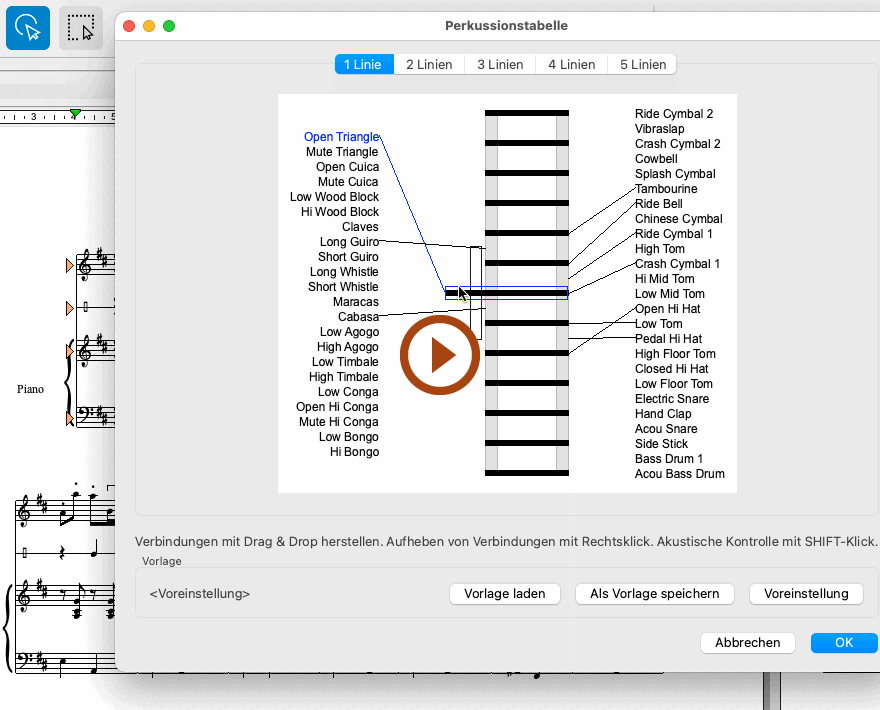The height and width of the screenshot is (710, 880).
Task: Click the green macOS zoom window button
Action: click(169, 25)
